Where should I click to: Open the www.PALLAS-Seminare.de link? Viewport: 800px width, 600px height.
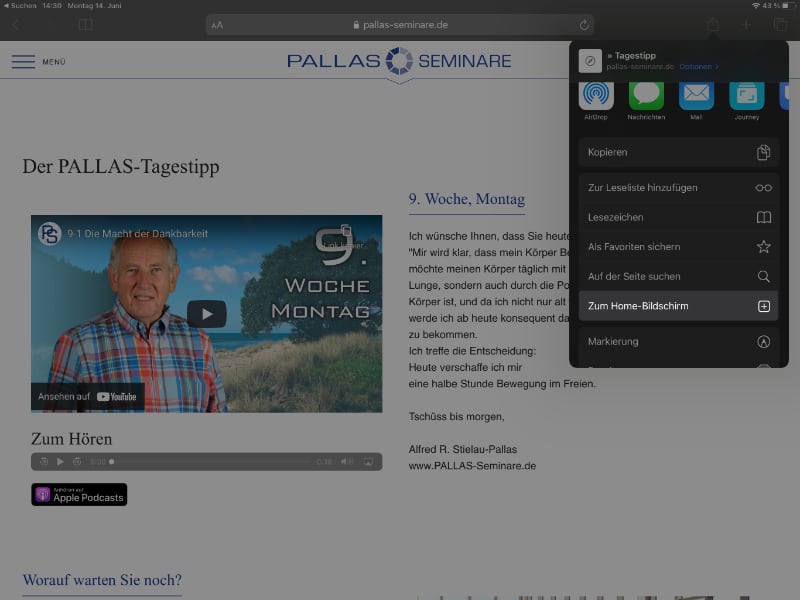[x=472, y=466]
